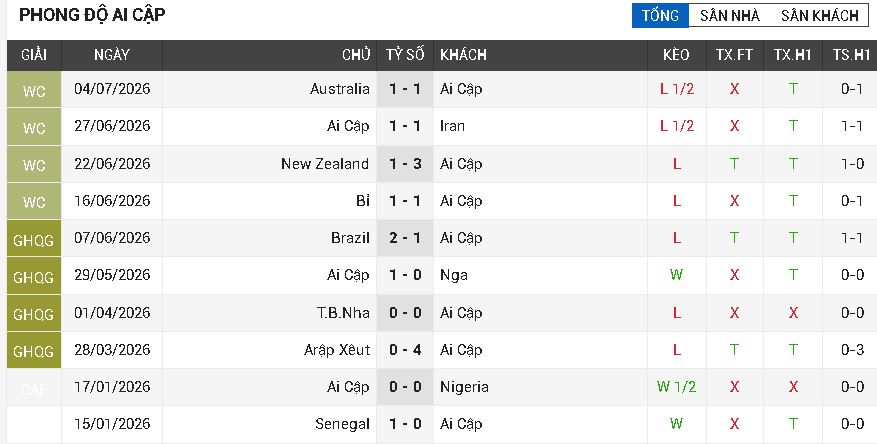This screenshot has width=877, height=444.
Task: Open the Nigeria team link
Action: coord(464,387)
